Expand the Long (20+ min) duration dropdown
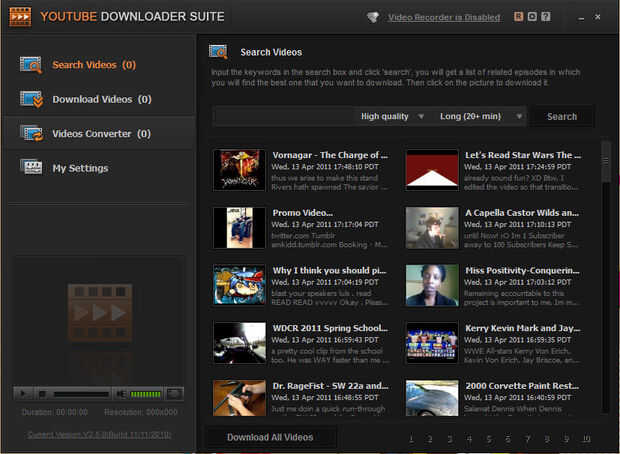 click(x=480, y=116)
